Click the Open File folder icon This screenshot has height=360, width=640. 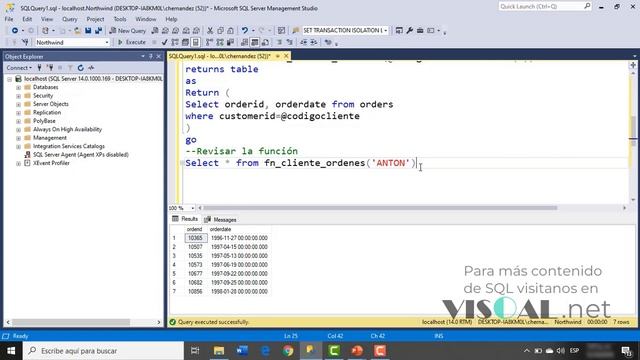coord(77,31)
